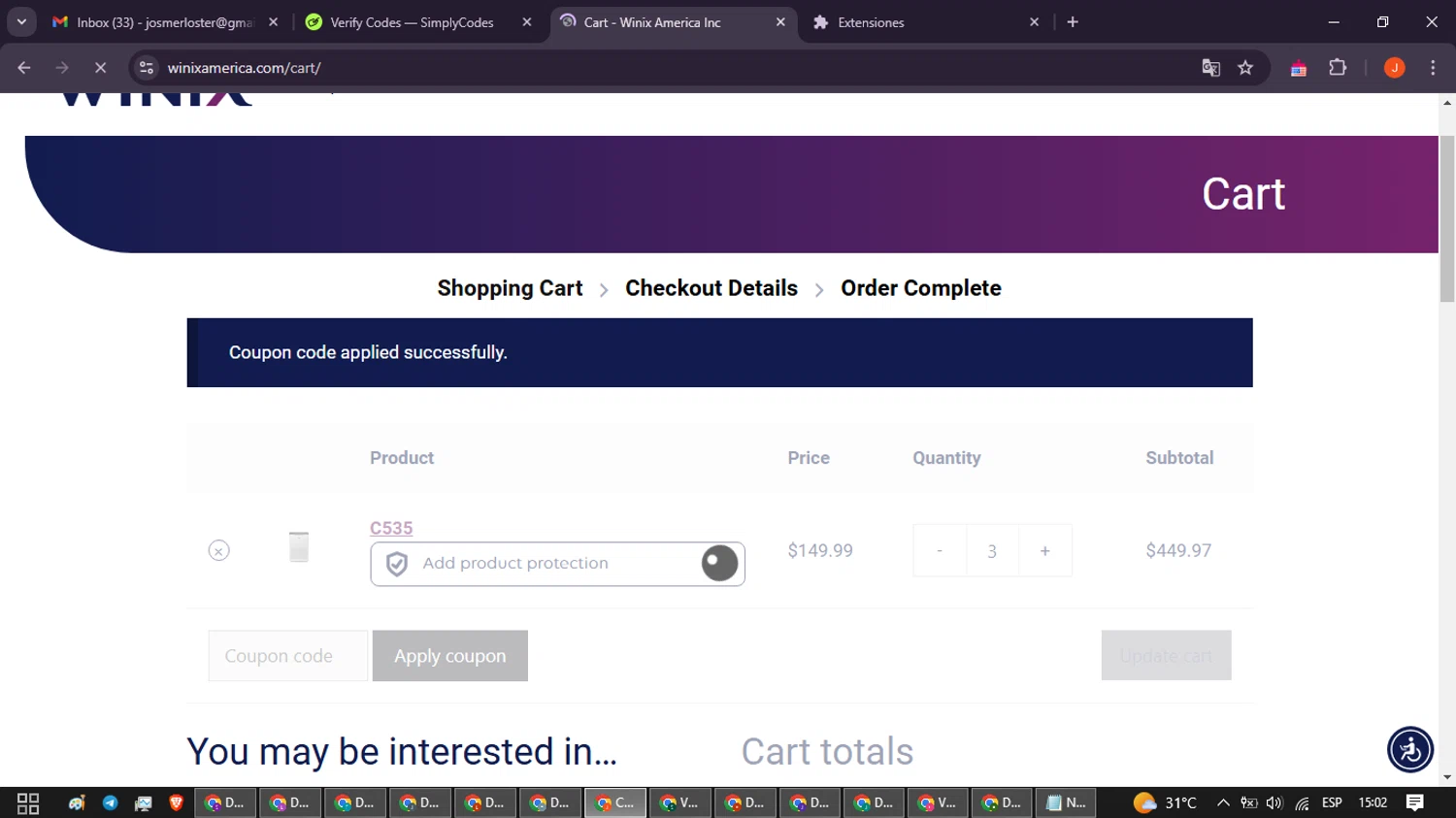Go to the Shopping Cart step
The image size is (1456, 818).
[x=510, y=288]
